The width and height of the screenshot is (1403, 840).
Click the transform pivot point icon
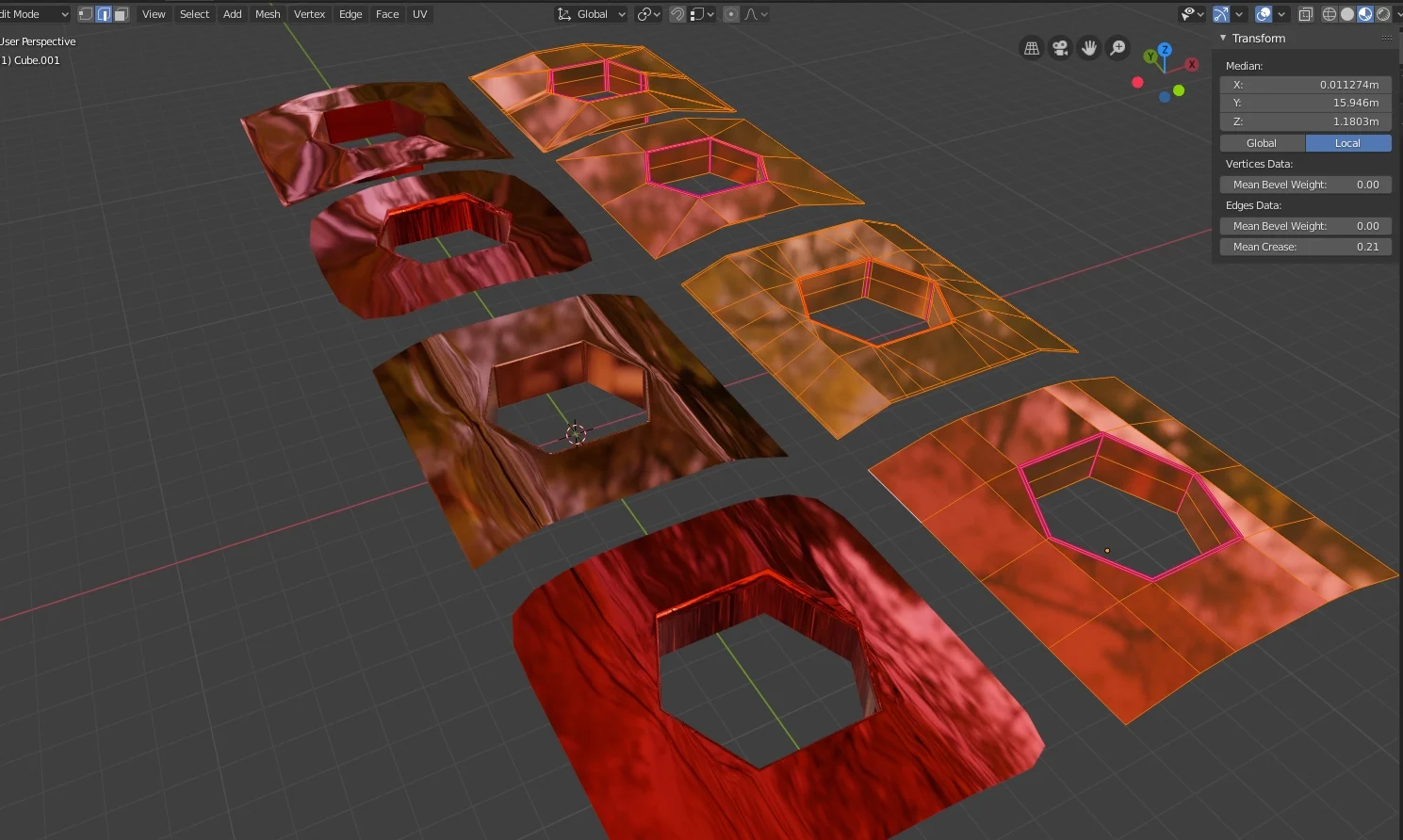[x=644, y=14]
